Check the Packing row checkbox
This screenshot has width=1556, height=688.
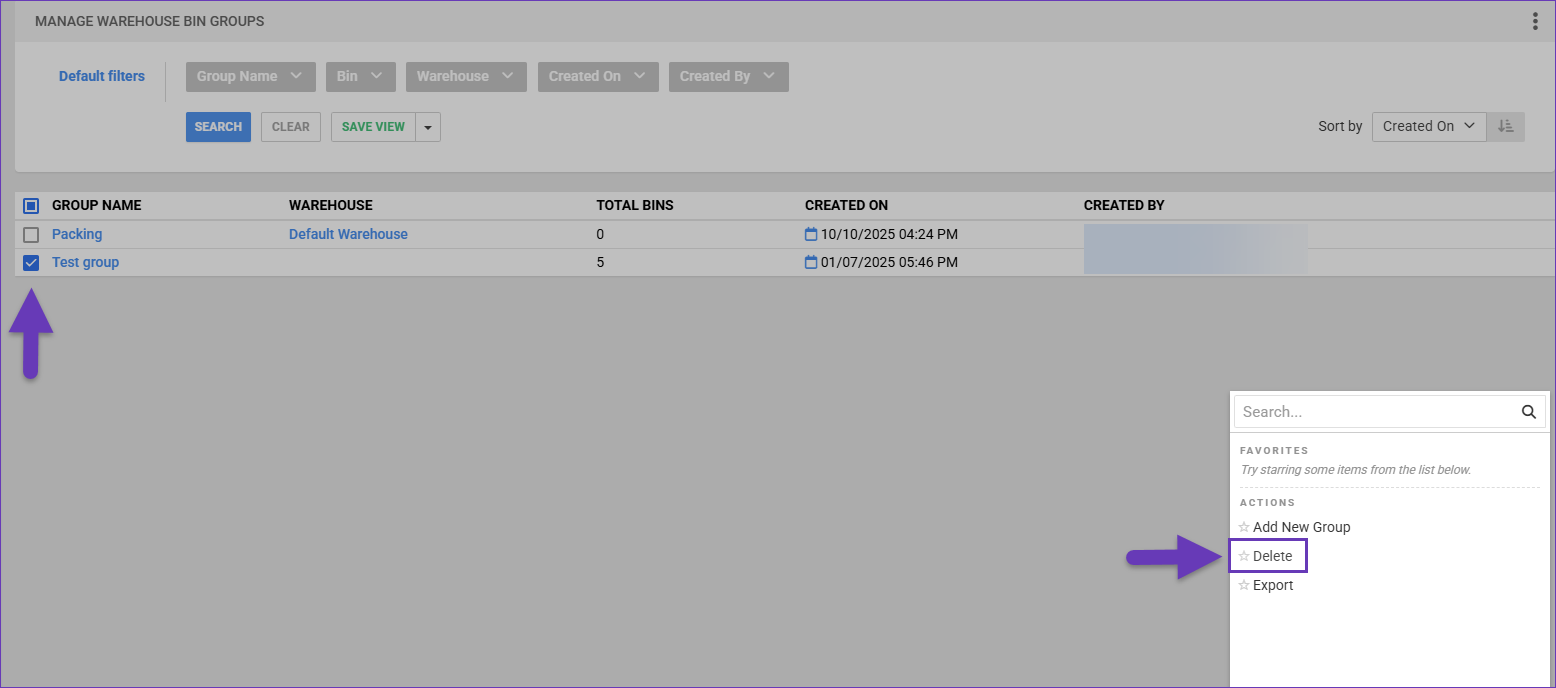click(x=31, y=235)
